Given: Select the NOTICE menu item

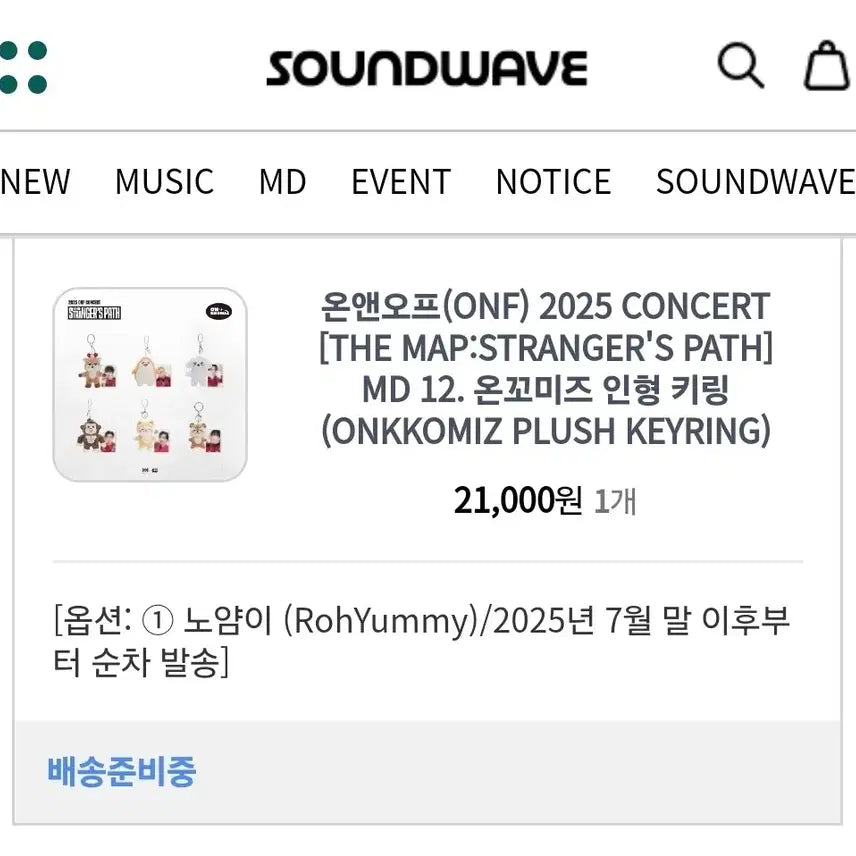Looking at the screenshot, I should [553, 182].
